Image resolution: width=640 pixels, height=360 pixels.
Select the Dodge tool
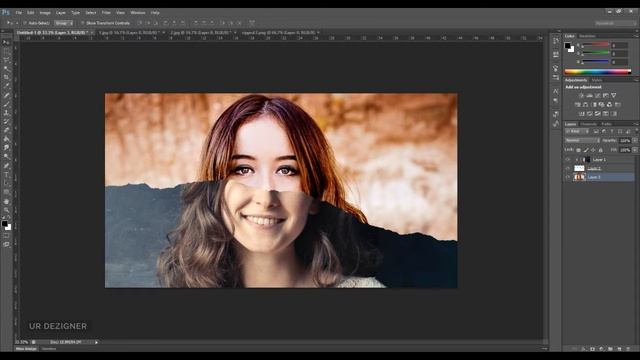click(6, 156)
